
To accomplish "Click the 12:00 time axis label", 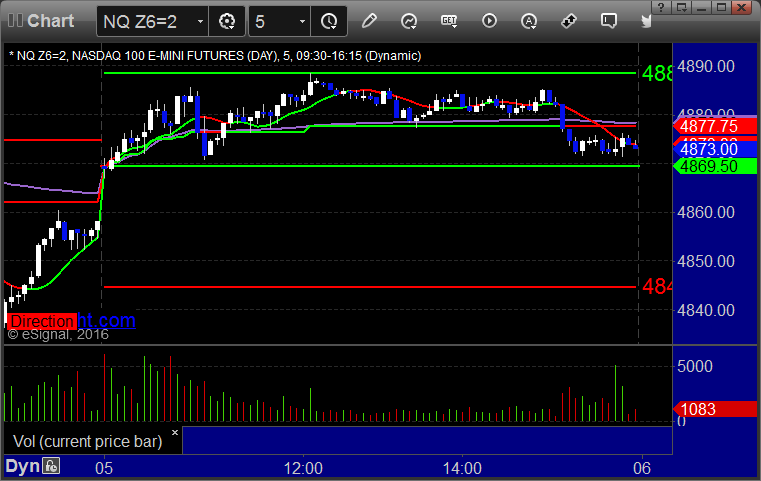I will [x=303, y=468].
